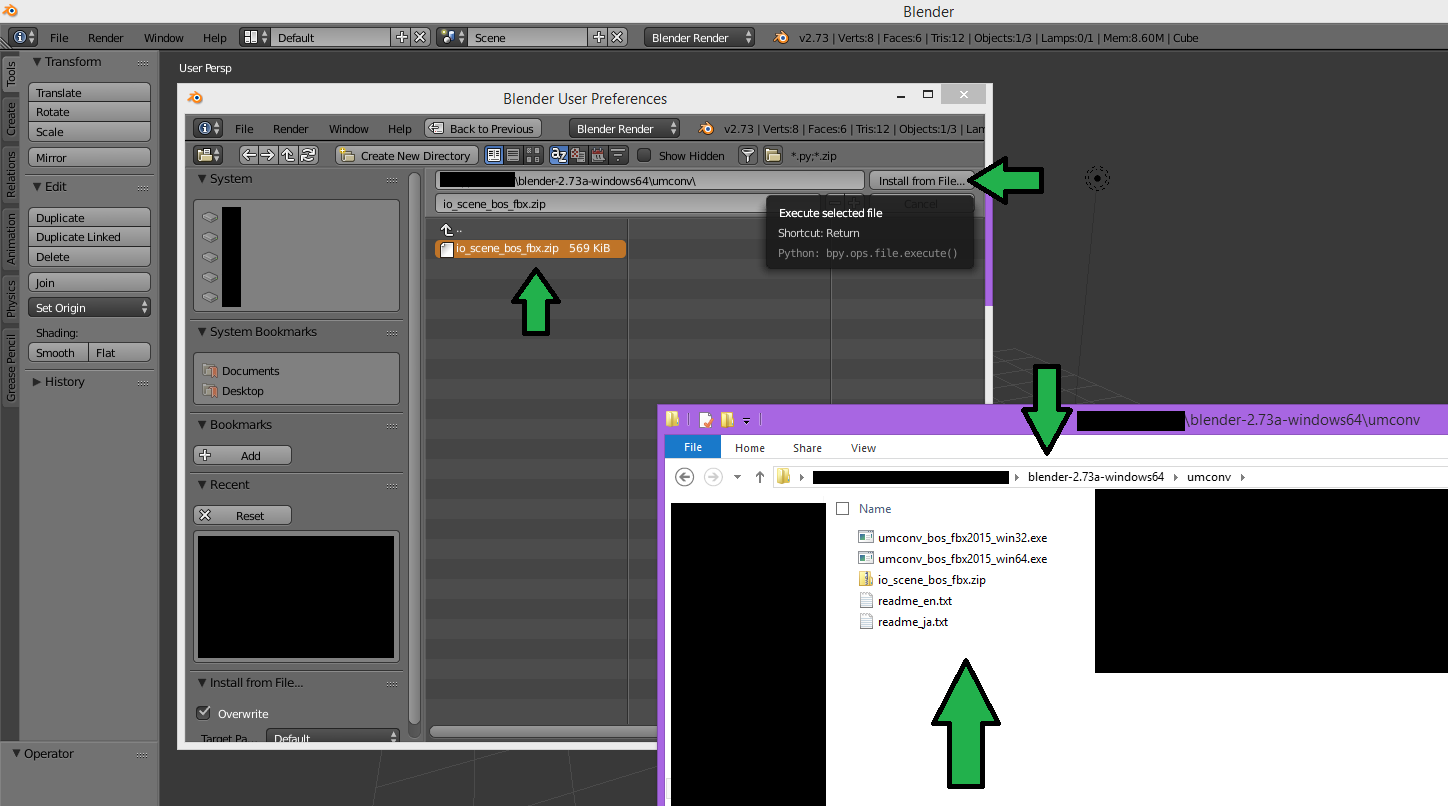The width and height of the screenshot is (1448, 806).
Task: Switch file display to detailed list view
Action: [513, 155]
